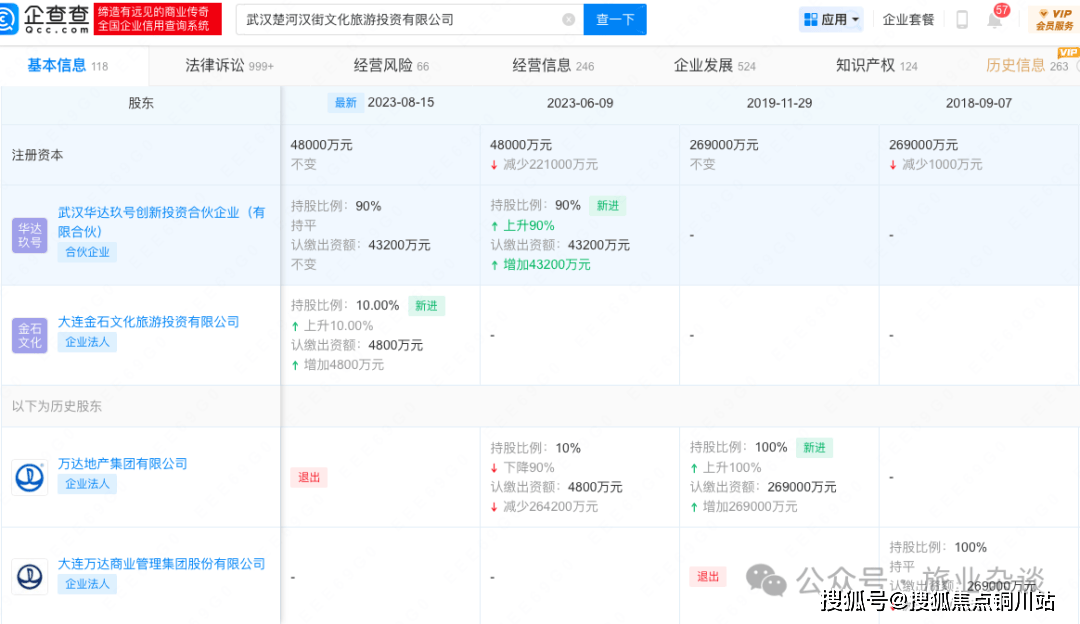This screenshot has width=1080, height=624.
Task: Click the 增加43200万元 text
Action: 546,264
